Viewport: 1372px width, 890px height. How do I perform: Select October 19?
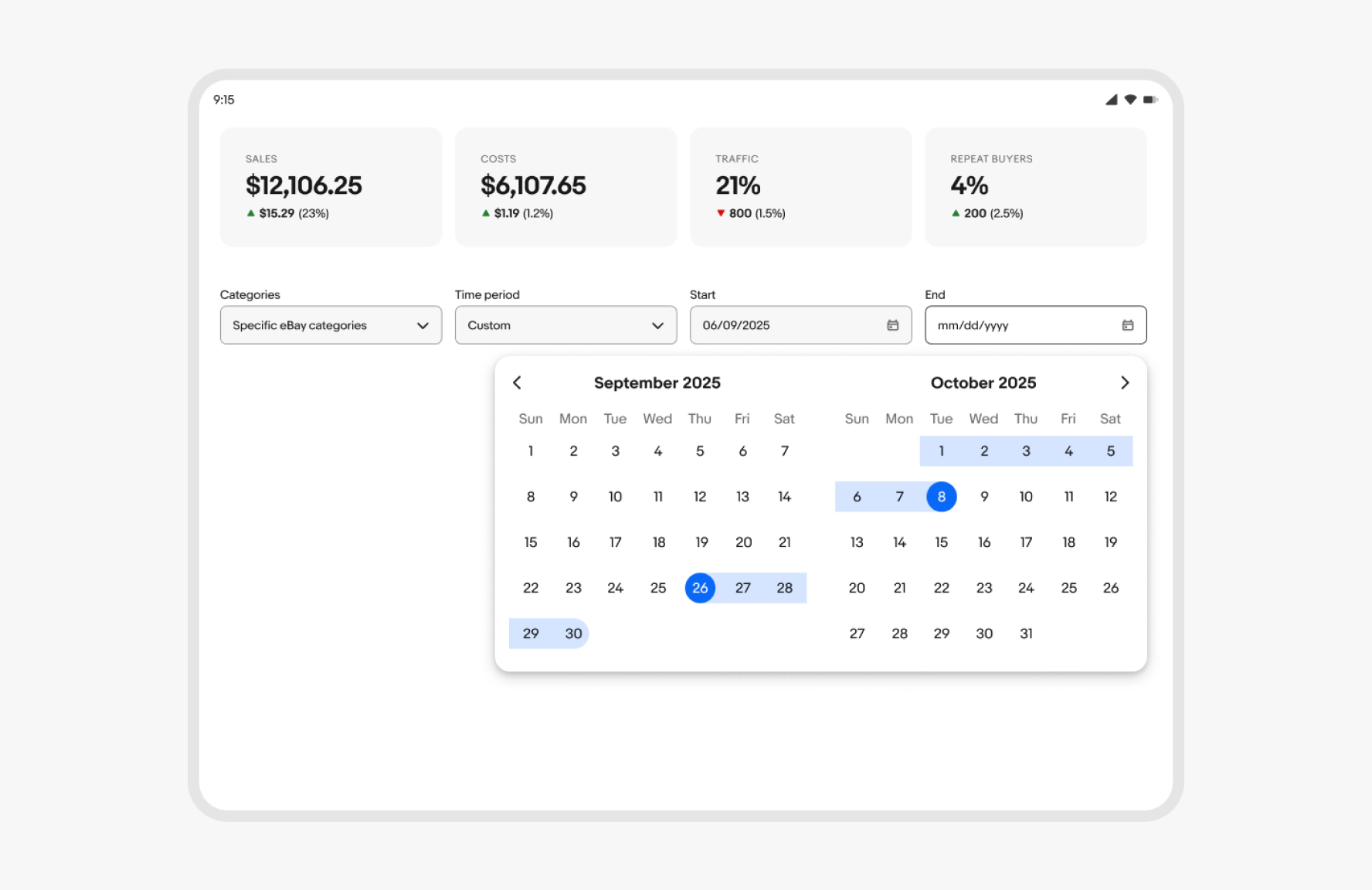1110,542
